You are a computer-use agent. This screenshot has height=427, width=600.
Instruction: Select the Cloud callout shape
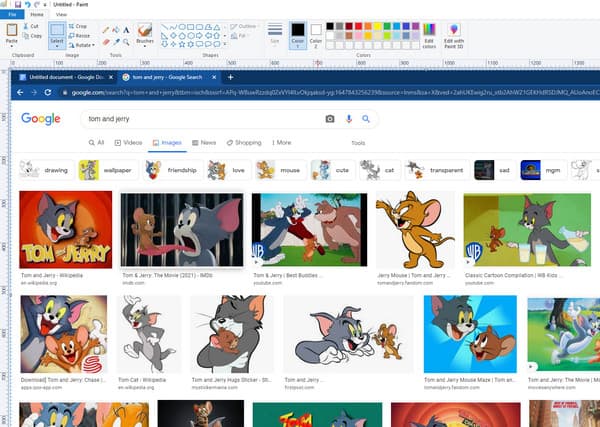(x=217, y=44)
